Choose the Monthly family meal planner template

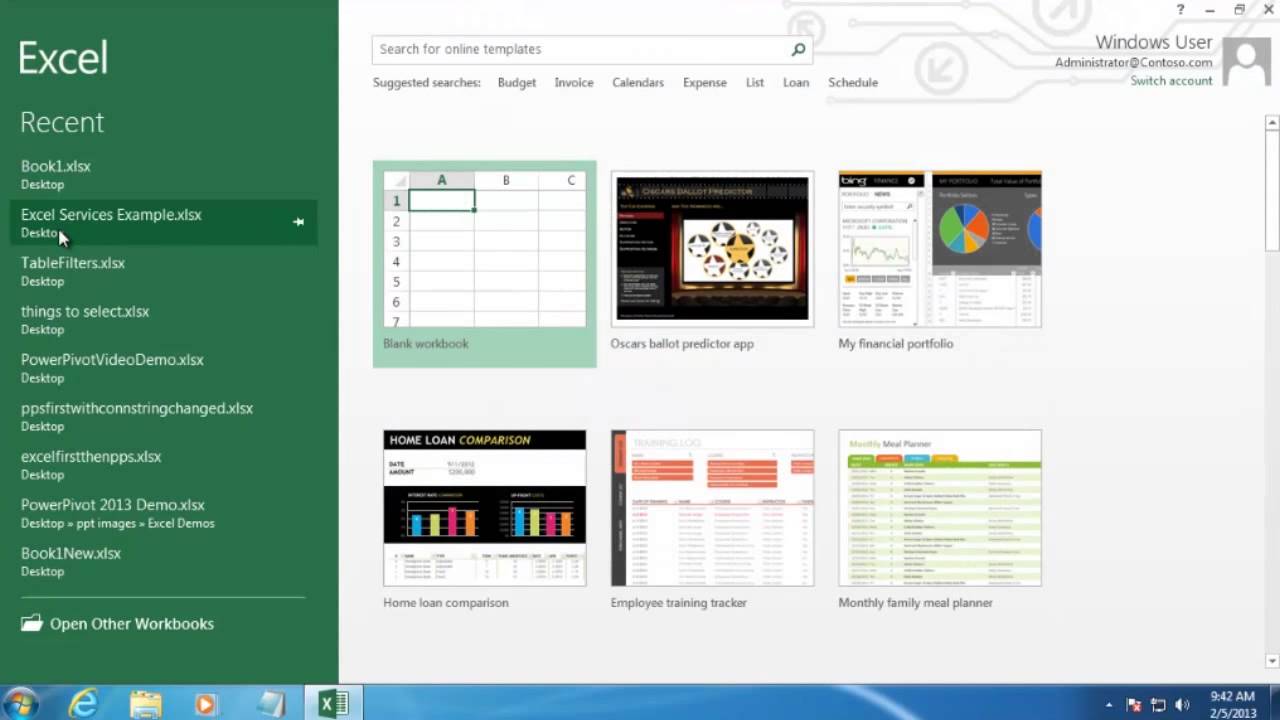[x=940, y=520]
